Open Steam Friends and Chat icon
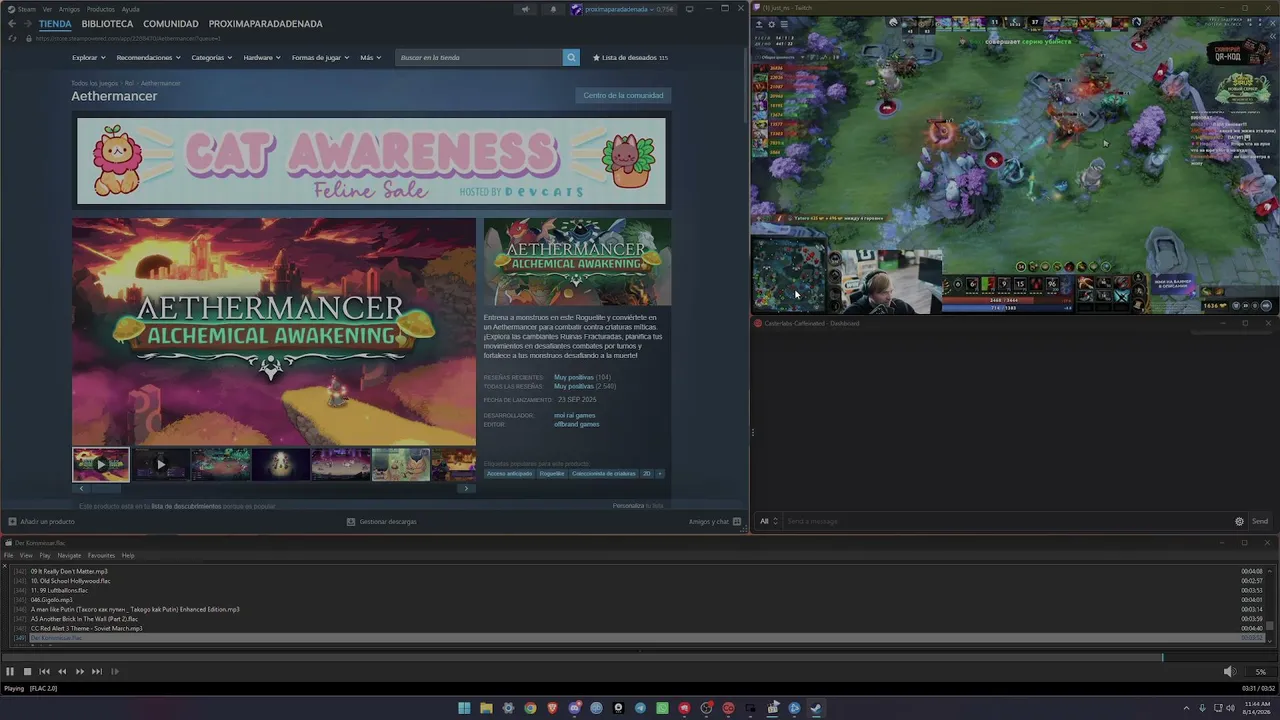 737,521
